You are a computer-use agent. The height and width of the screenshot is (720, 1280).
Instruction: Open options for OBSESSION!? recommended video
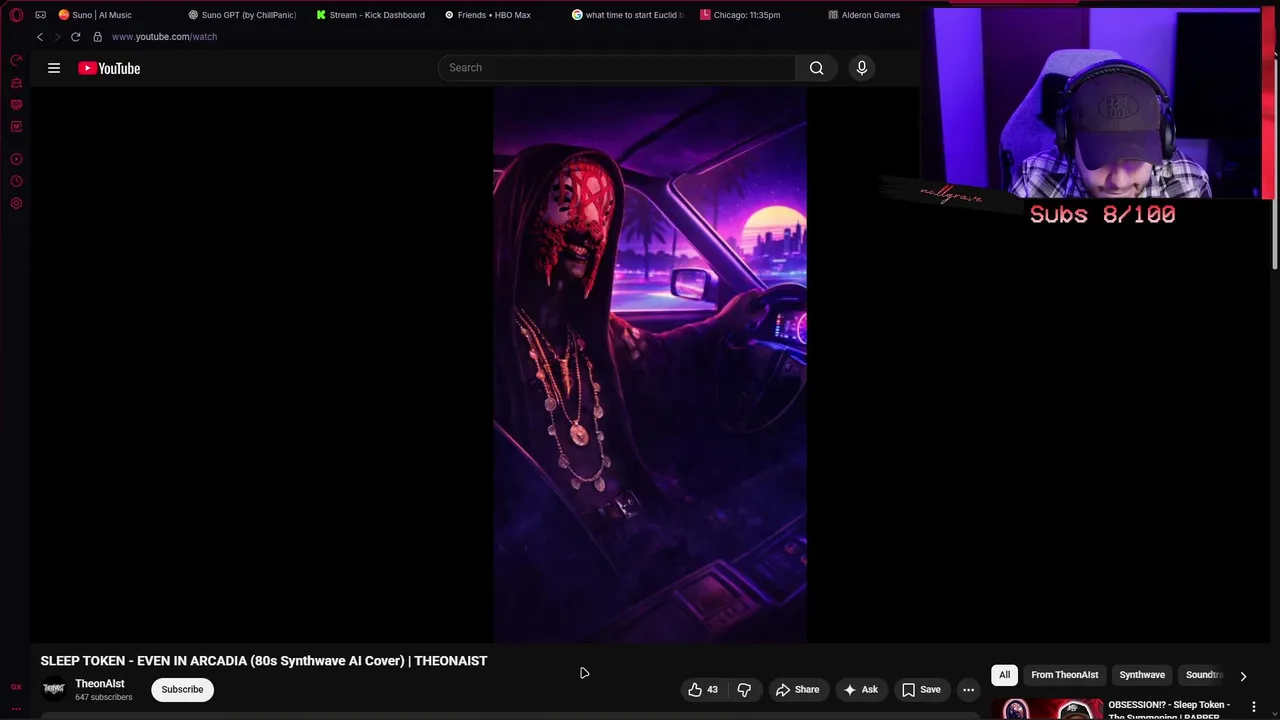coord(1253,706)
